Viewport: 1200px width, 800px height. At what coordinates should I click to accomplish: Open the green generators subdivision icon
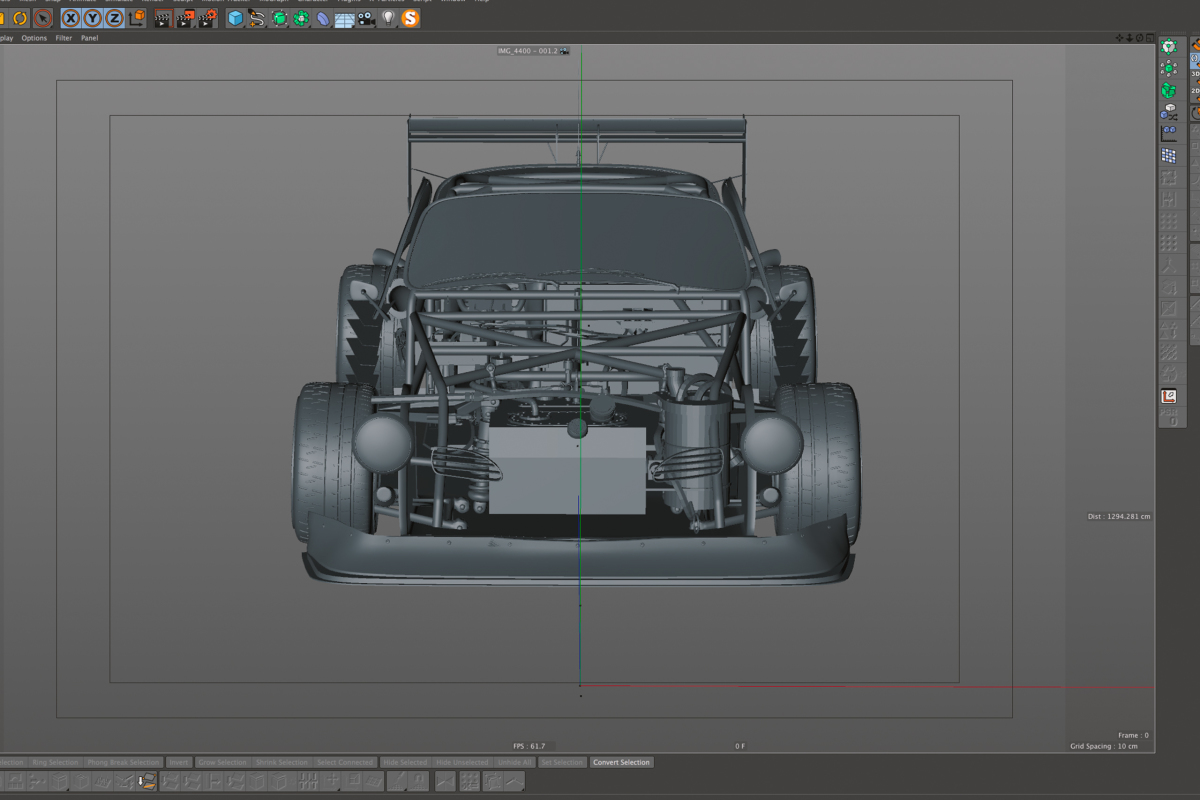click(x=279, y=18)
